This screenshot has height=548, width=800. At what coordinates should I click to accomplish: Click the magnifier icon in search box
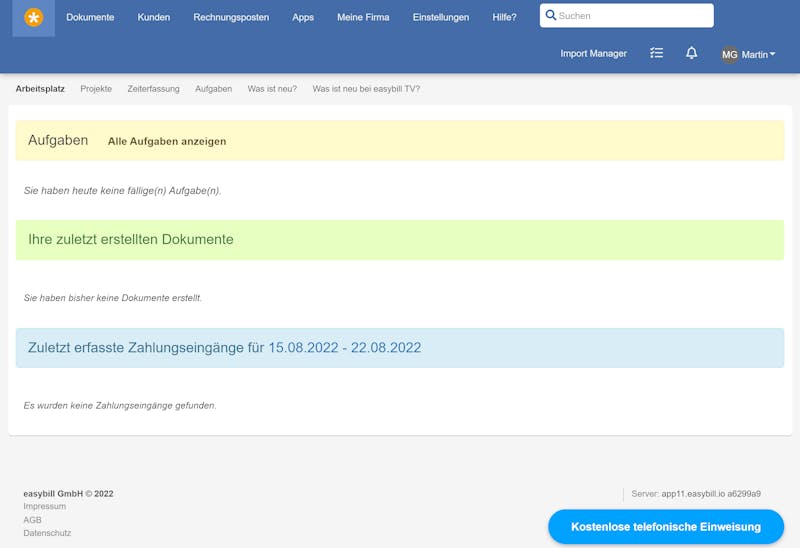pyautogui.click(x=551, y=16)
